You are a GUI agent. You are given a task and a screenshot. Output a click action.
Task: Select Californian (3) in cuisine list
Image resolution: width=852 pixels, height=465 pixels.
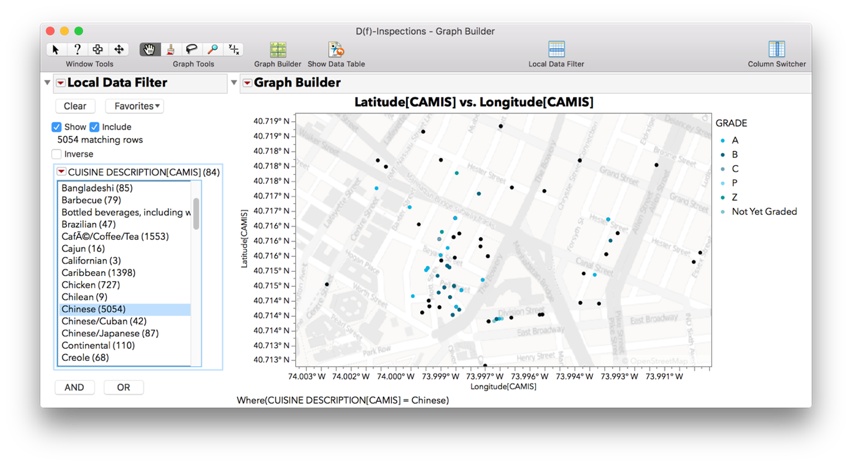pyautogui.click(x=124, y=261)
